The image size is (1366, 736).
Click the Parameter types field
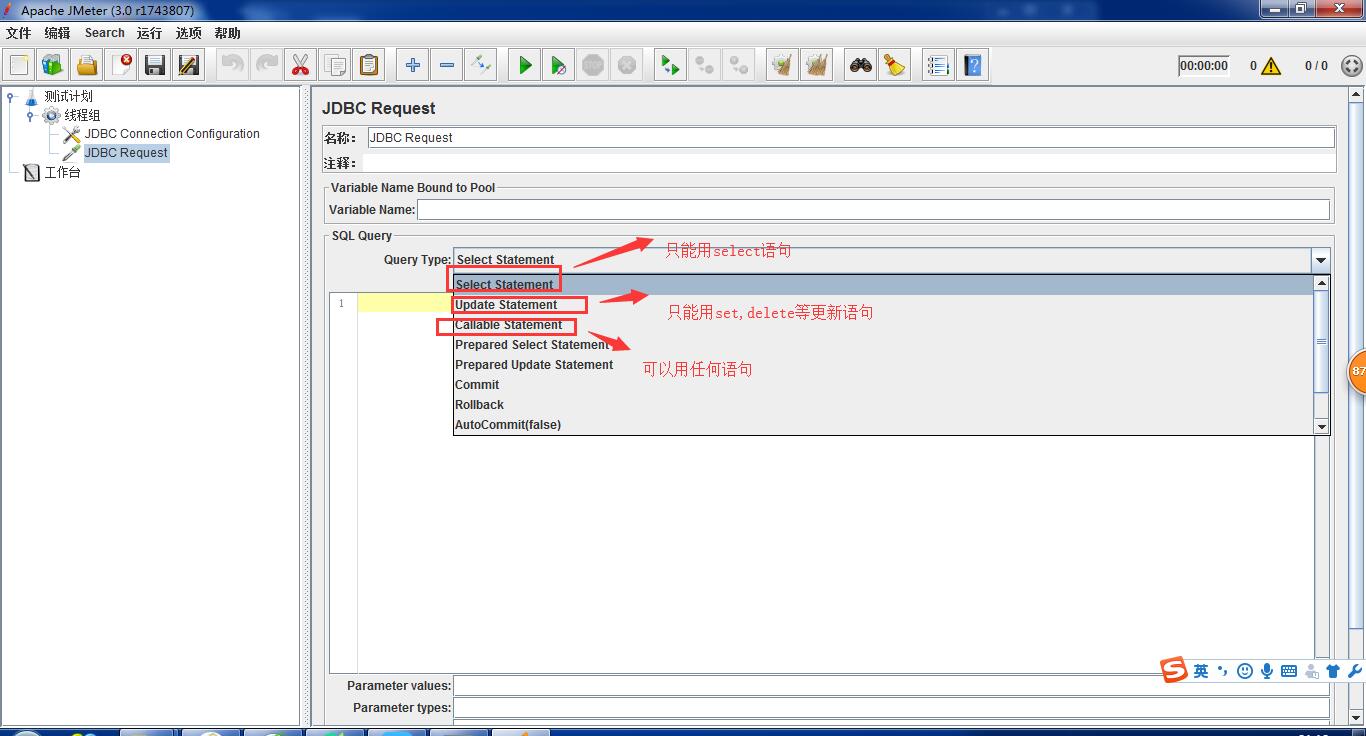[891, 708]
